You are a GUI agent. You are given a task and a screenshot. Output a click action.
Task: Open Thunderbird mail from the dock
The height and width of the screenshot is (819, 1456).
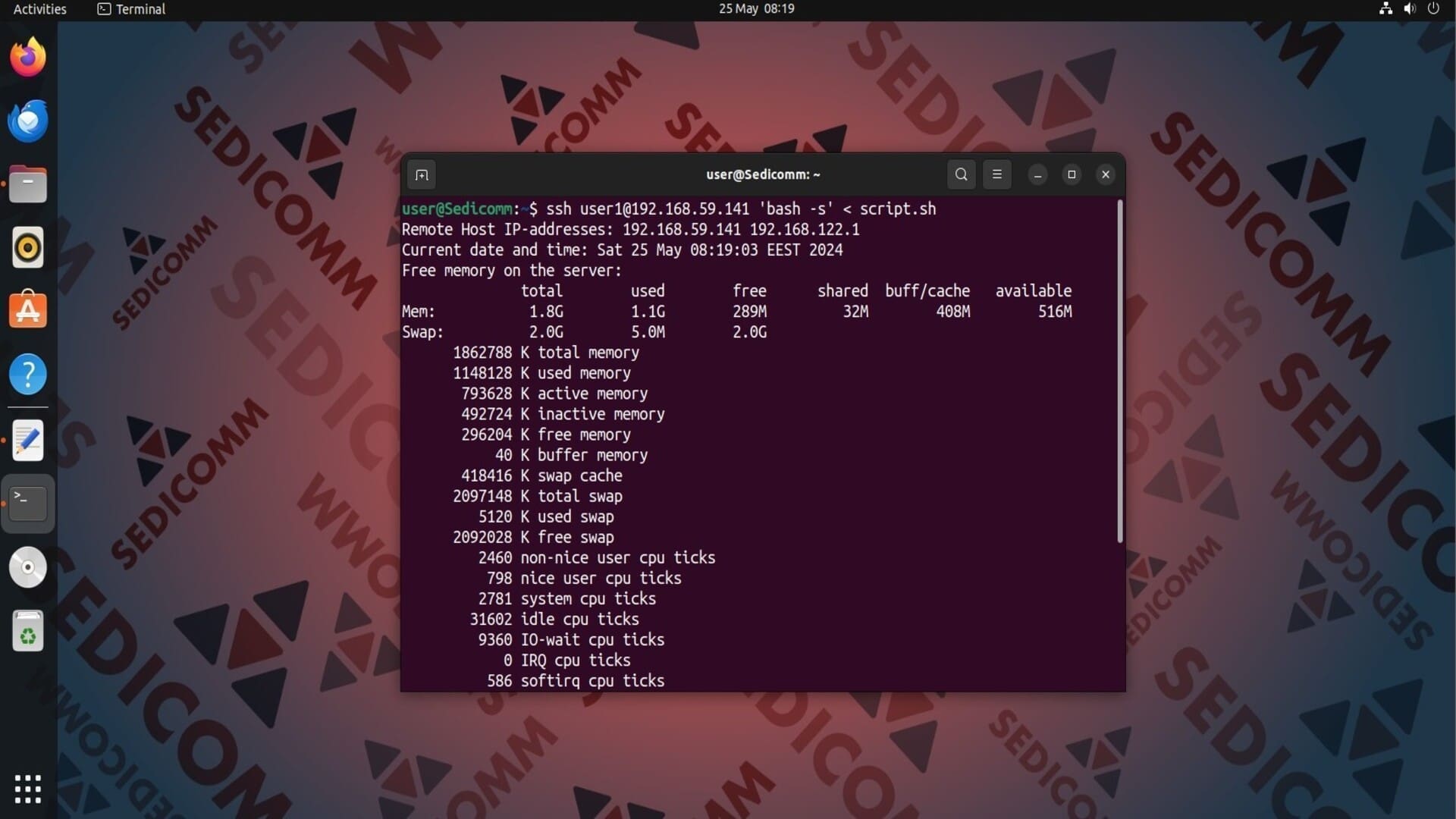click(x=28, y=121)
